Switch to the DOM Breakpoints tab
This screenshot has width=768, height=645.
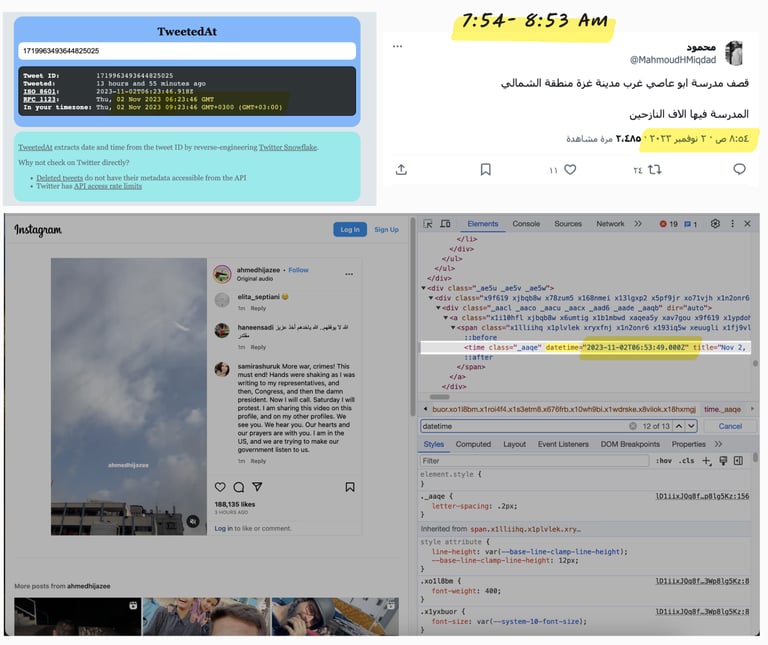point(630,445)
